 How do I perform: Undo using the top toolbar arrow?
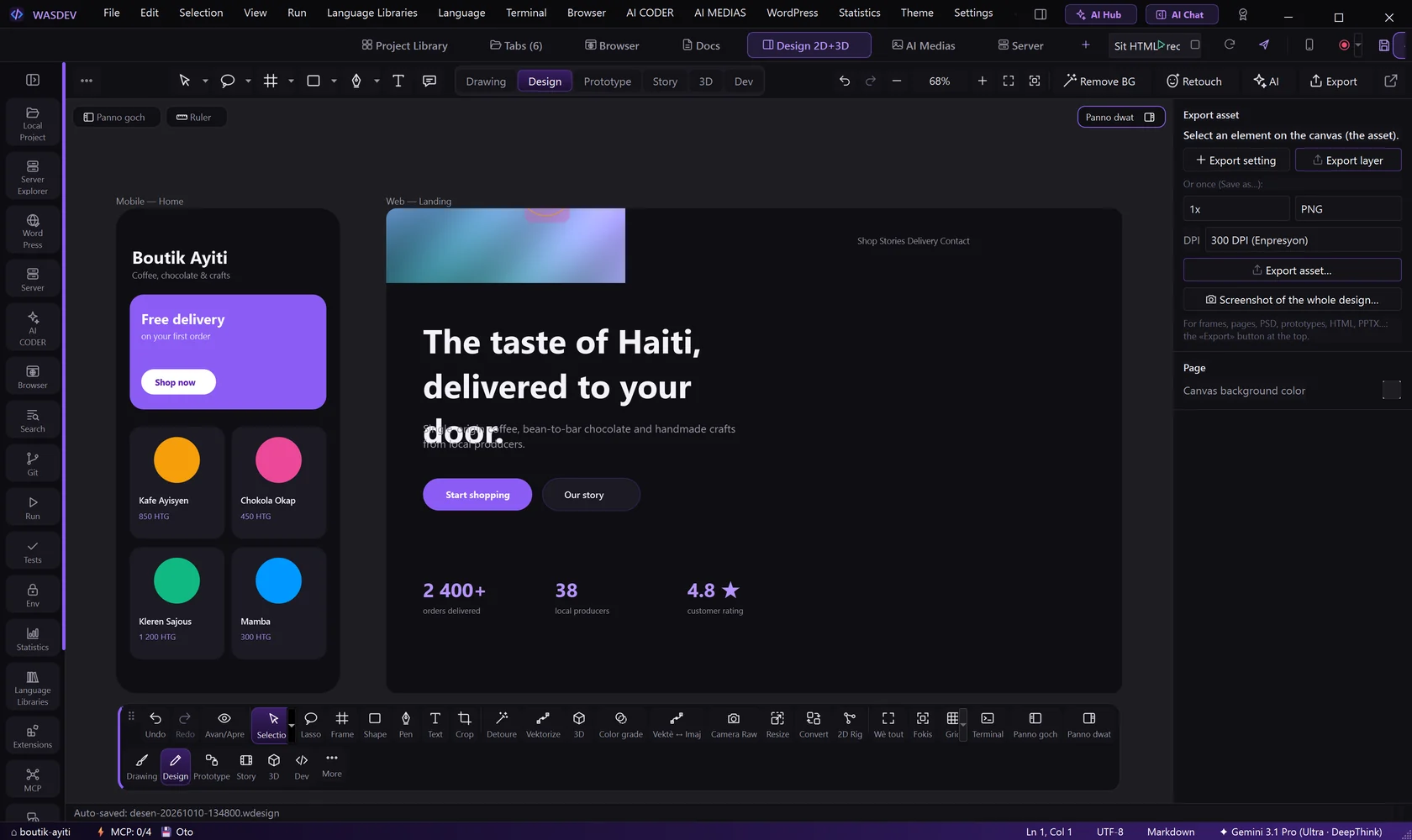845,81
